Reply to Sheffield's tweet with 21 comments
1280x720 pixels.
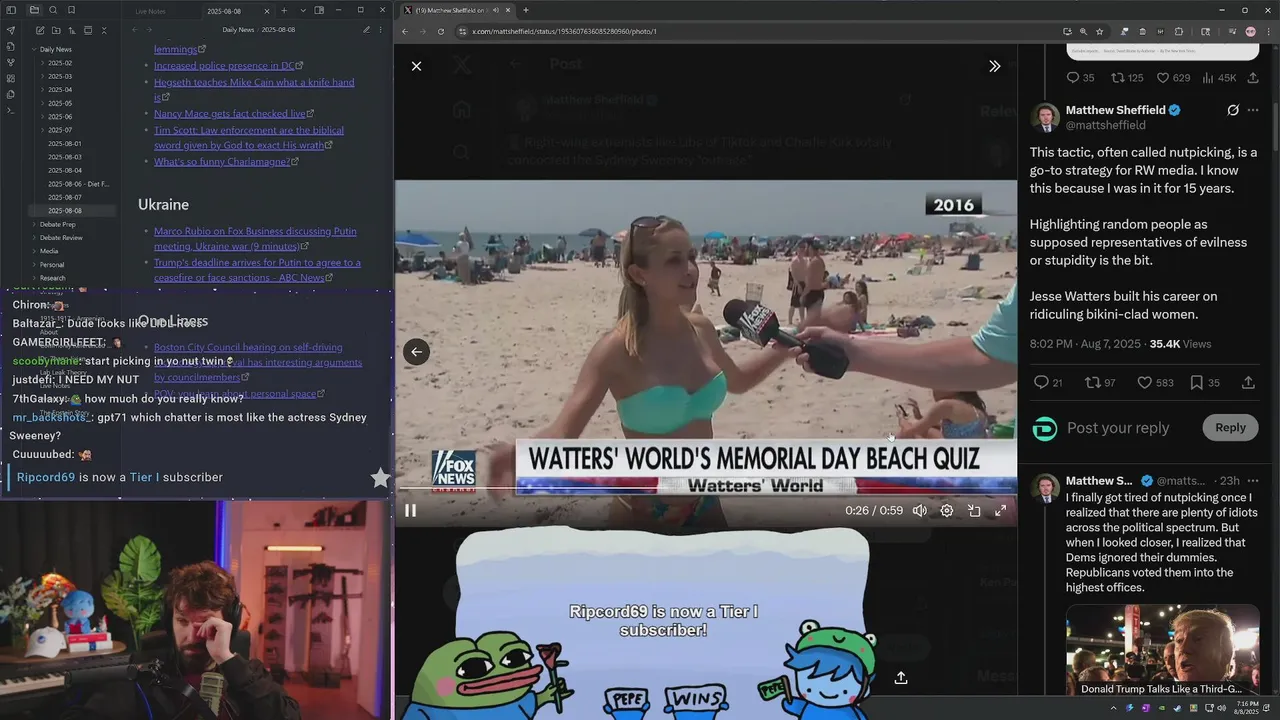pos(1048,383)
